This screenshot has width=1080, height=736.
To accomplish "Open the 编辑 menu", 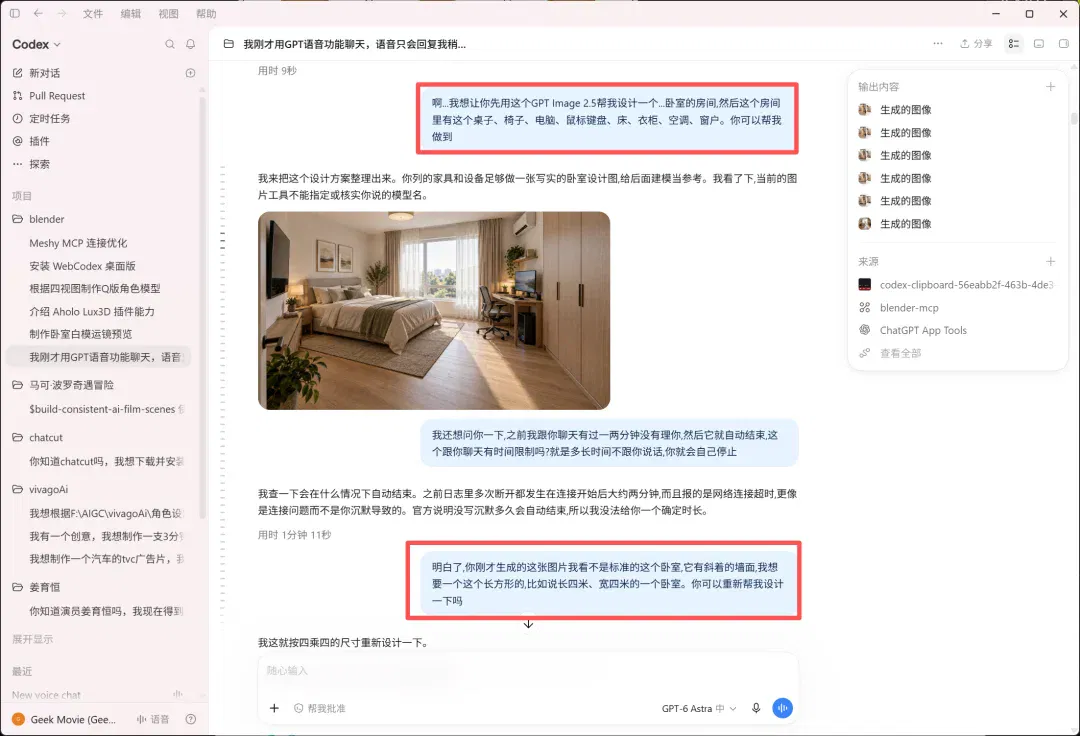I will click(131, 14).
